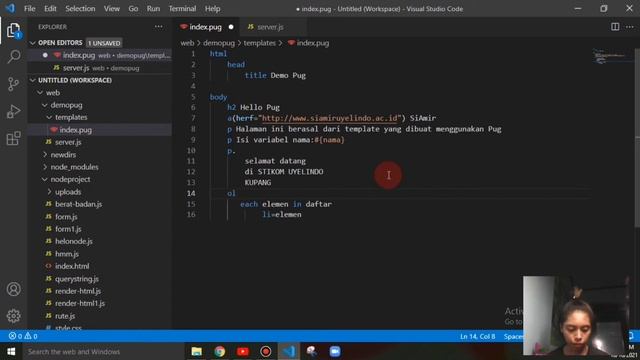
Task: Follow the siamiruyelindo.ac.id link in code
Action: (330, 118)
